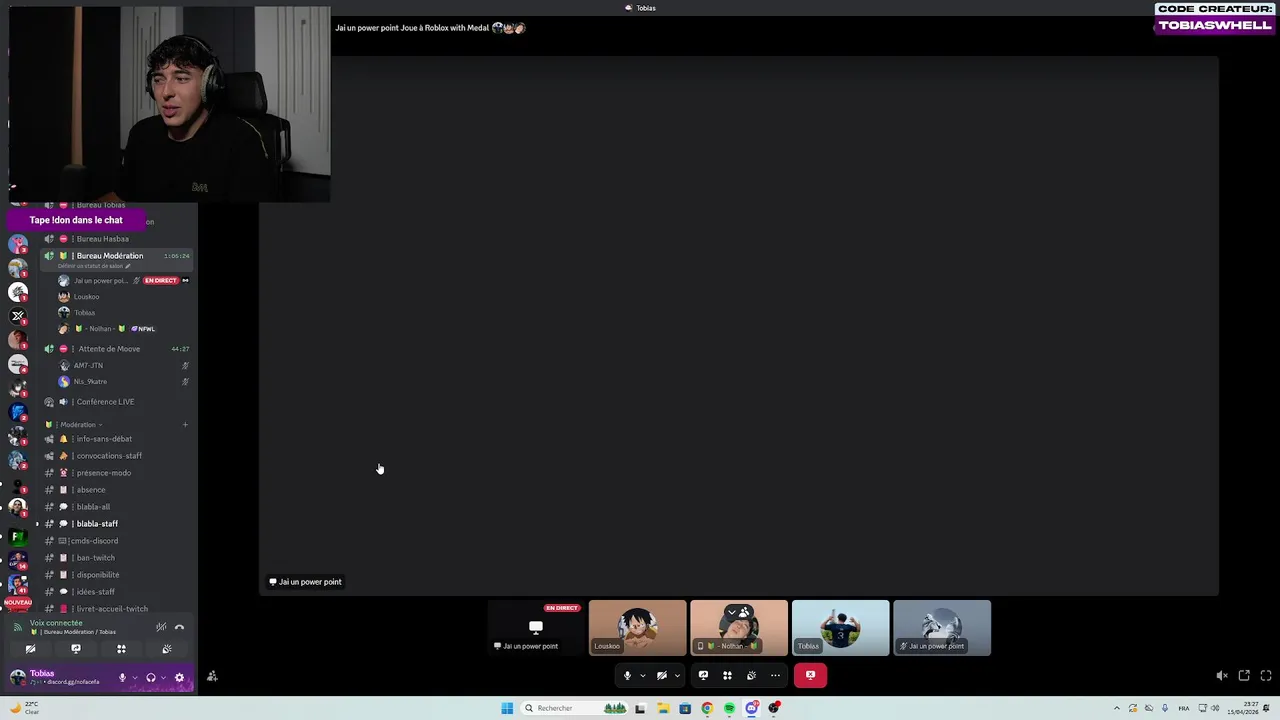Show hidden system tray icons chevron
Image resolution: width=1280 pixels, height=720 pixels.
[1117, 708]
